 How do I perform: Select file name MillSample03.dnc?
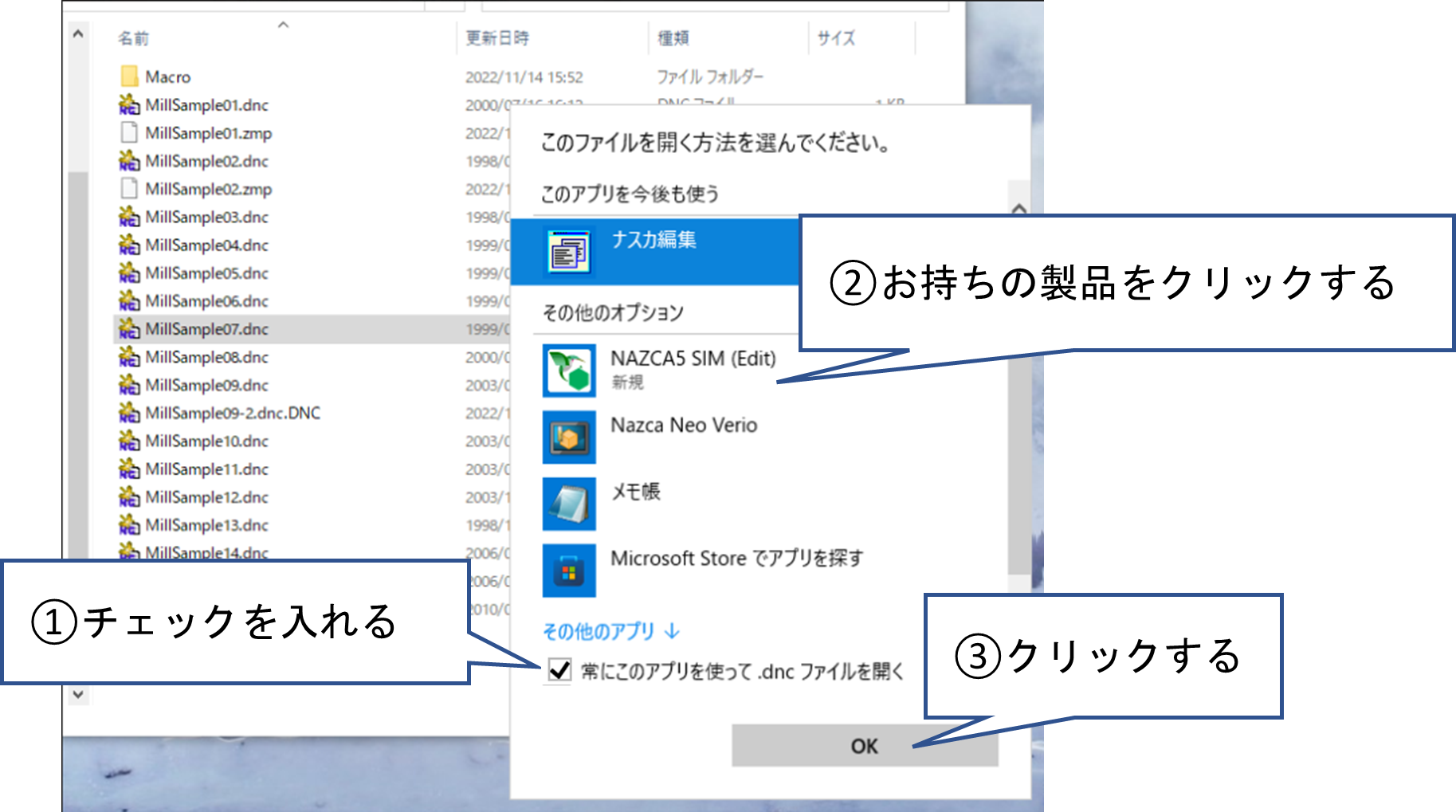(207, 217)
